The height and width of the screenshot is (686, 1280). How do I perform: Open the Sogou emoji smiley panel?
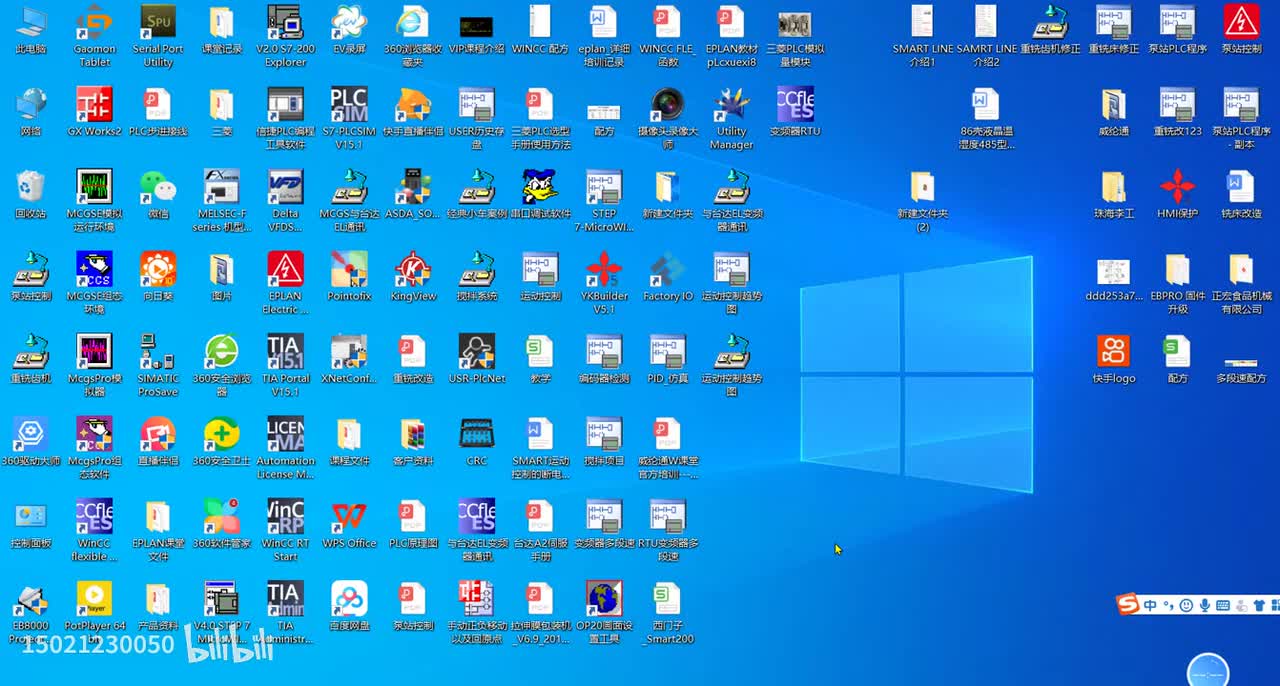[x=1186, y=605]
